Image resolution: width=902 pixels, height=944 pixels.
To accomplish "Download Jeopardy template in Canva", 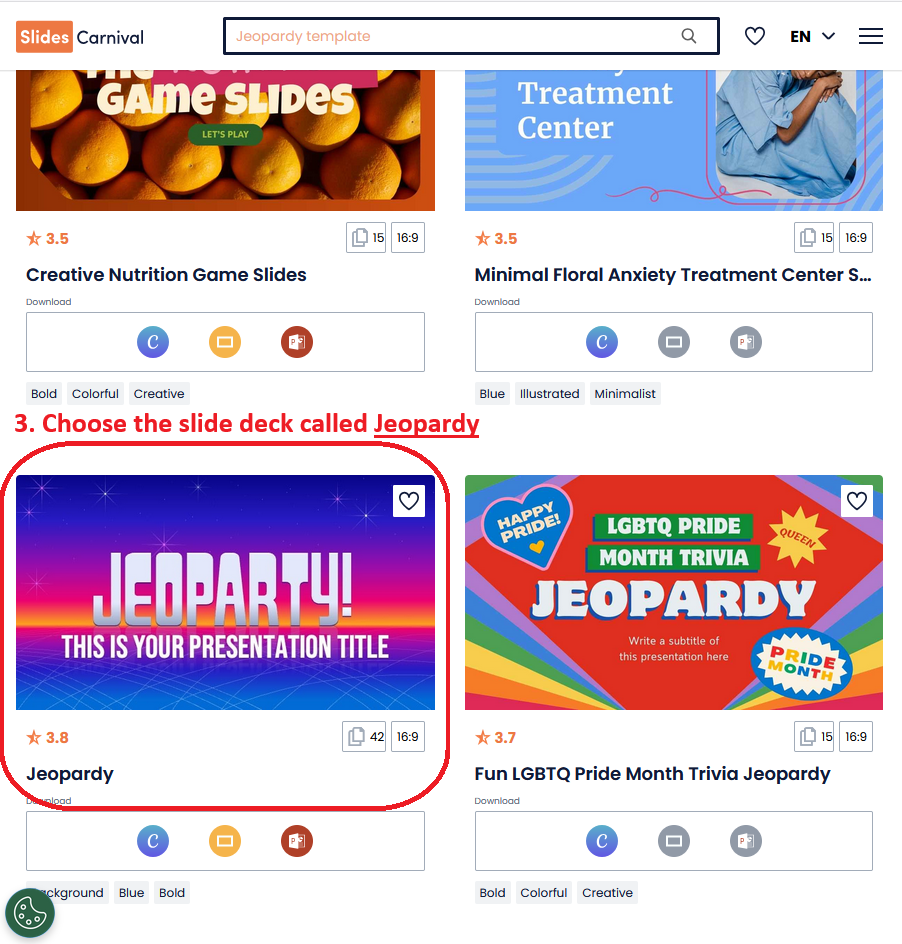I will click(x=153, y=840).
